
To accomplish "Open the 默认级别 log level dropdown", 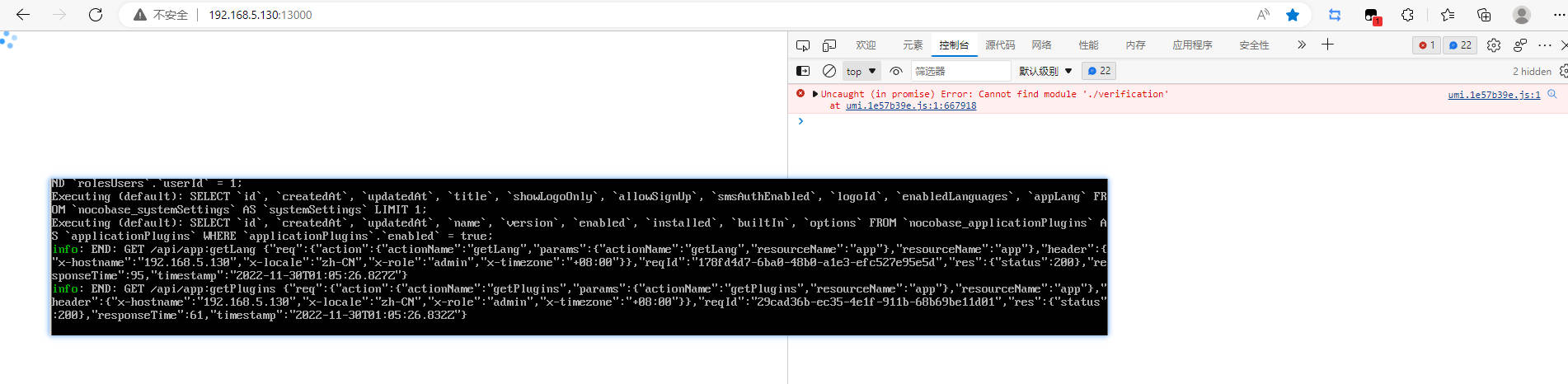I will pos(1045,71).
